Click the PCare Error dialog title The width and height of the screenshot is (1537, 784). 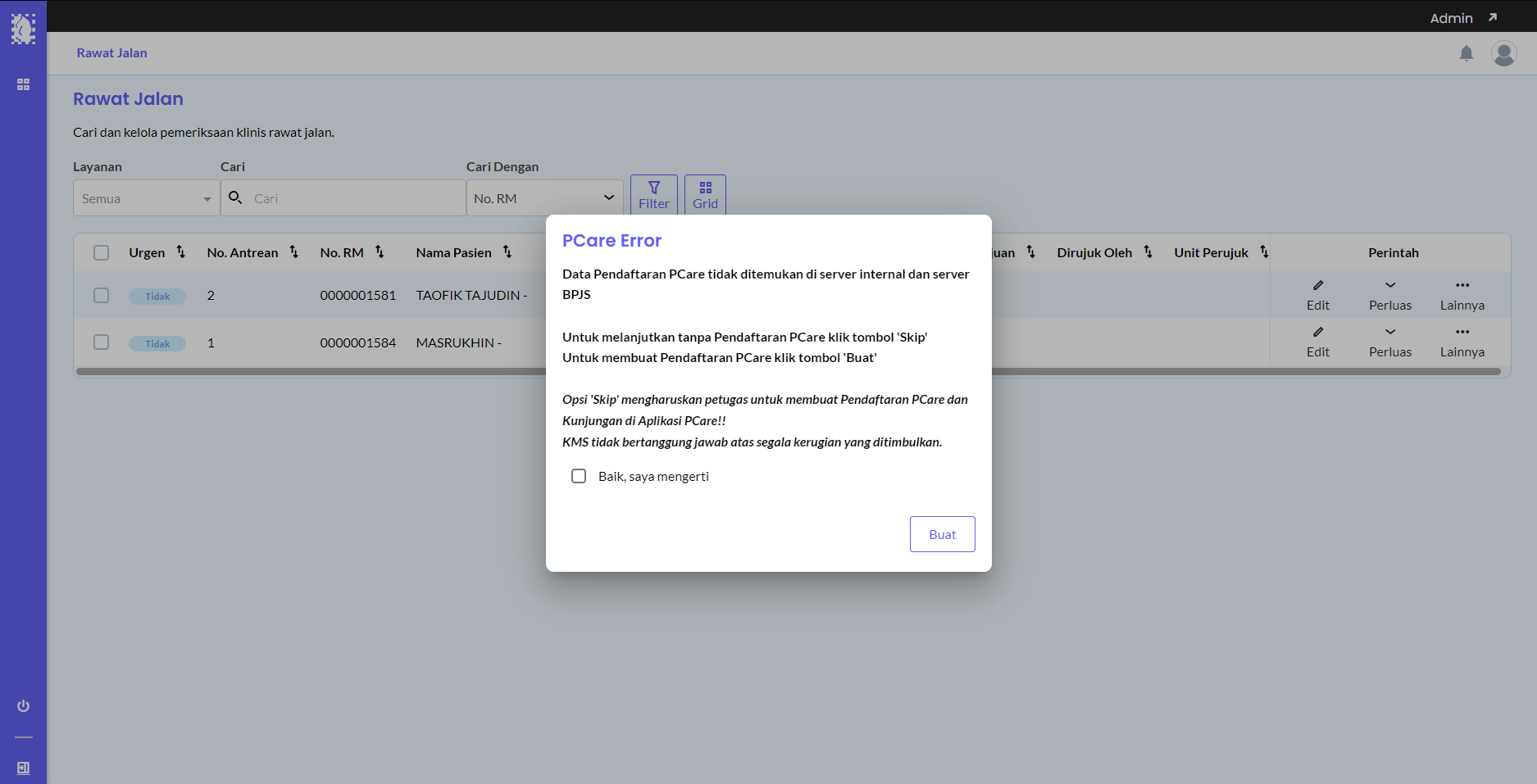[x=612, y=241]
